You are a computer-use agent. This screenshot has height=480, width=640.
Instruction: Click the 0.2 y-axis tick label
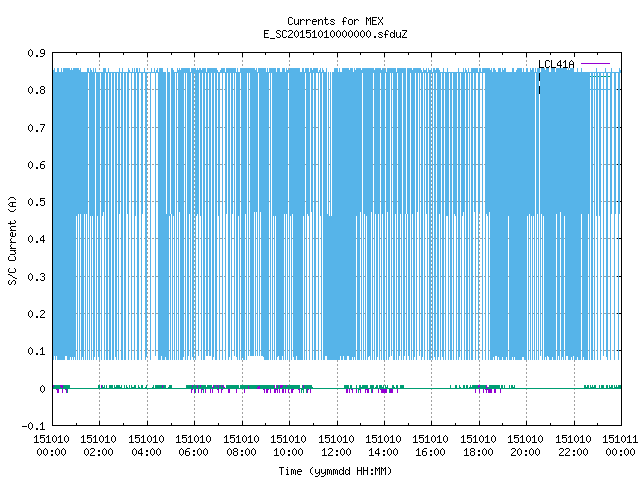(x=36, y=314)
